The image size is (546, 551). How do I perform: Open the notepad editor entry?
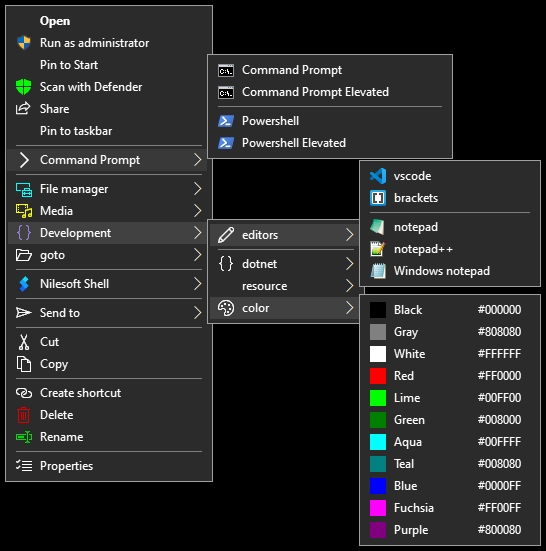(x=450, y=227)
